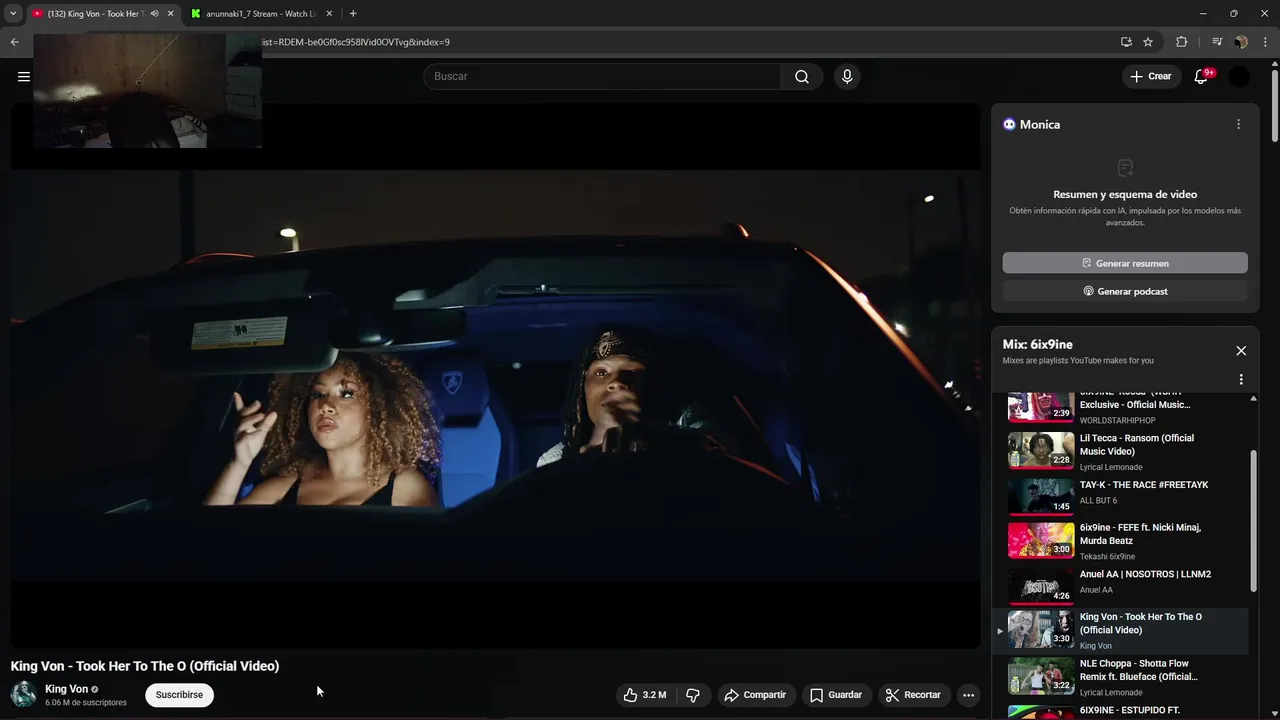Screen dimensions: 1280x720
Task: Open the tab search dropdown arrow
Action: point(13,14)
